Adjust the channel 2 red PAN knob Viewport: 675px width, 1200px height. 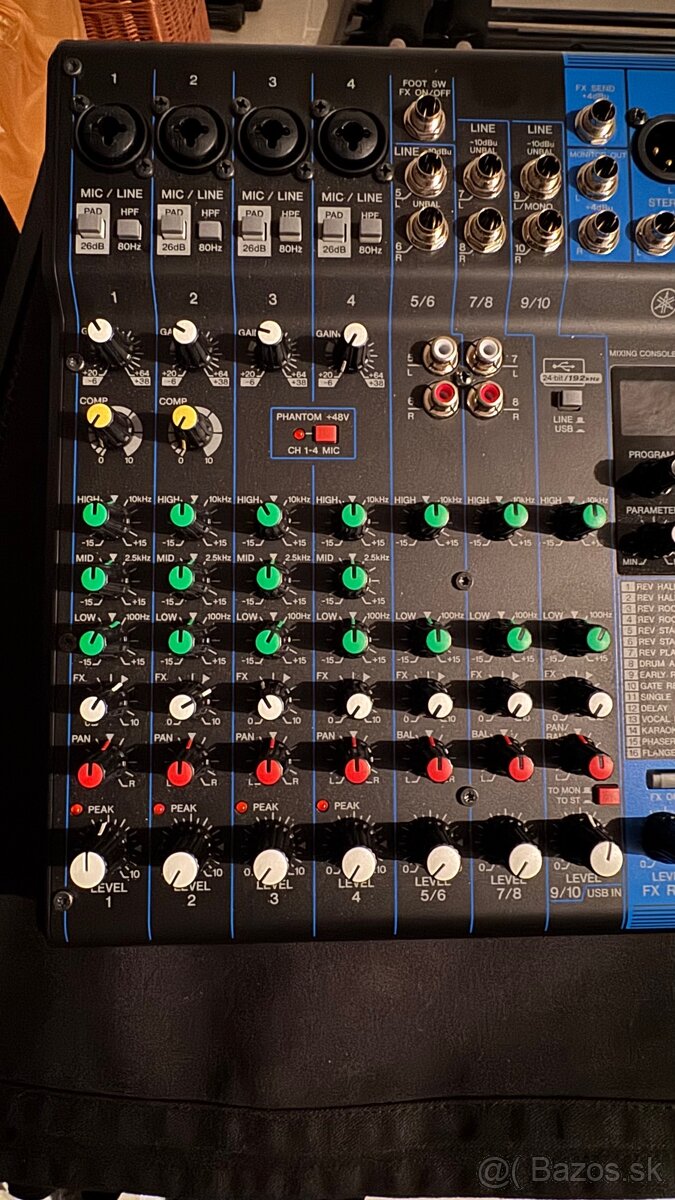180,773
